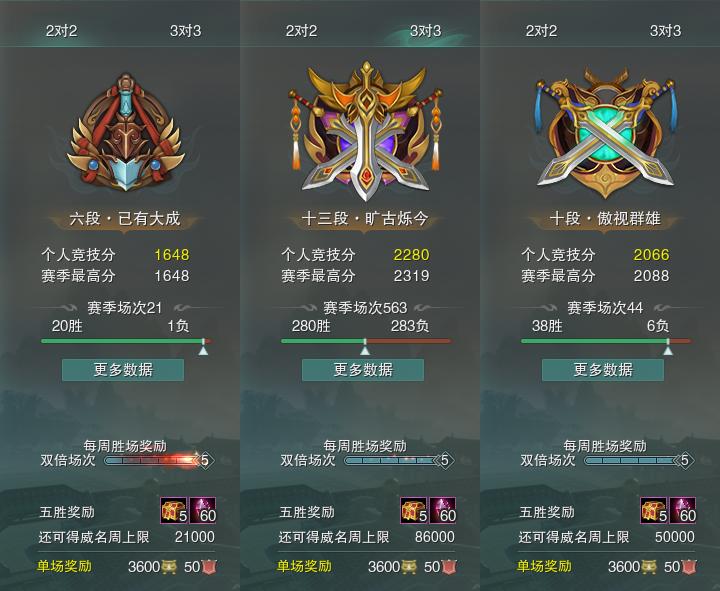Viewport: 720px width, 591px height.
Task: Click red shield icon beside 50 in right panel
Action: 689,567
